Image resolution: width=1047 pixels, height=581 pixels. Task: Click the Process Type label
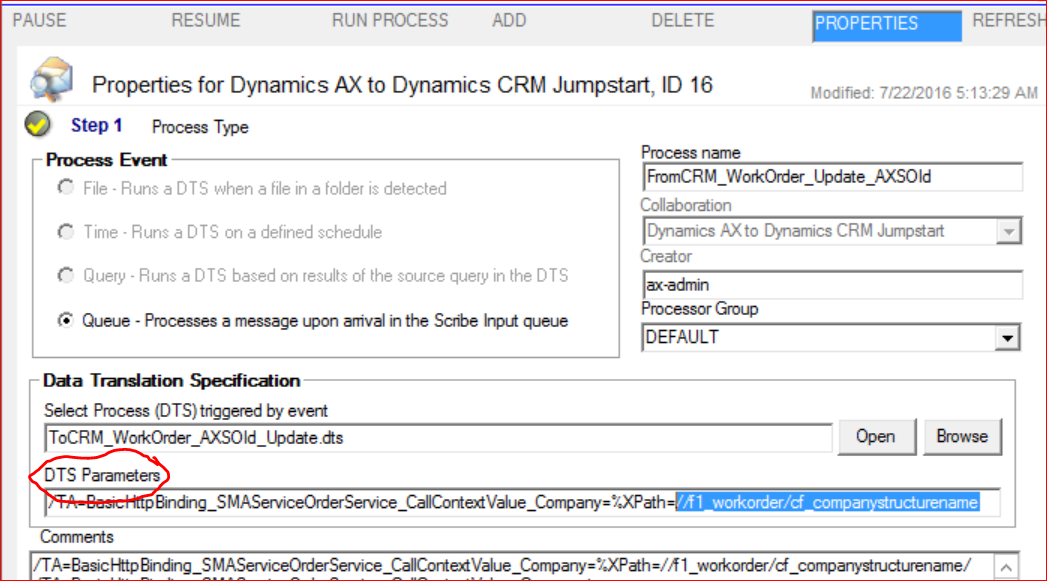(200, 127)
